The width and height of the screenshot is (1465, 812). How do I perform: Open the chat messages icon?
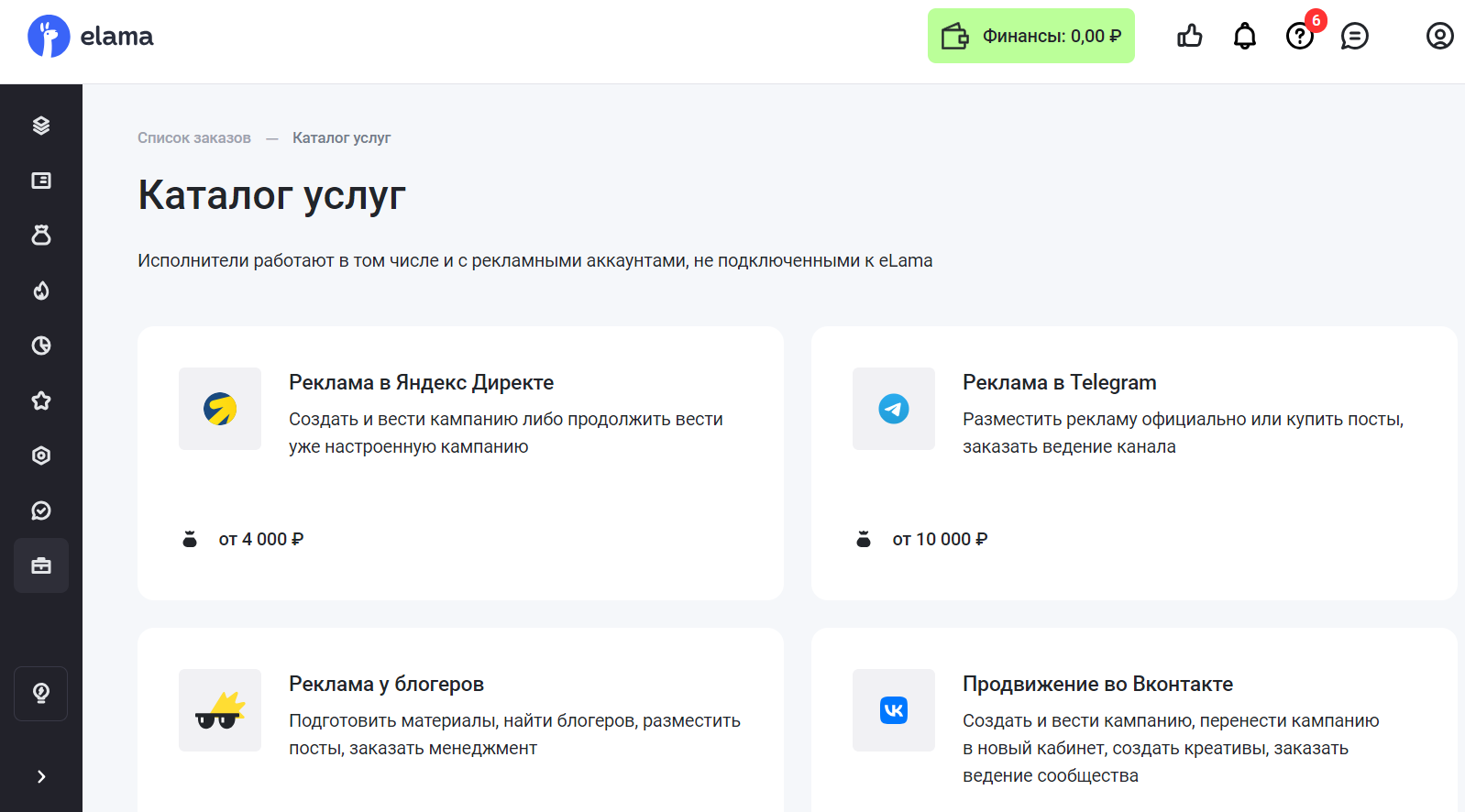1354,36
